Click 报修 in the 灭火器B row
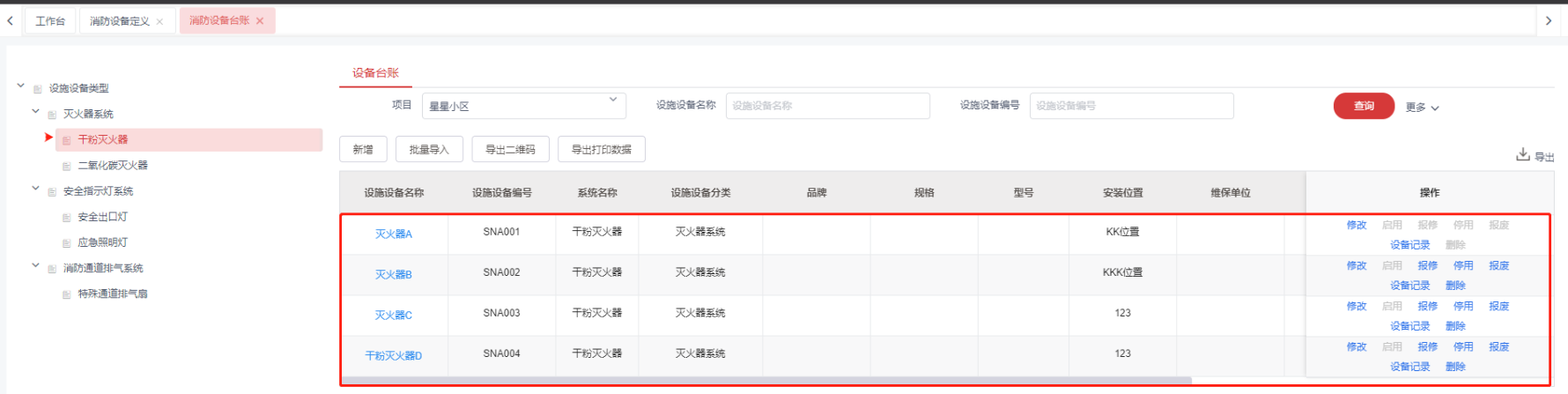Image resolution: width=1568 pixels, height=394 pixels. pyautogui.click(x=1428, y=266)
